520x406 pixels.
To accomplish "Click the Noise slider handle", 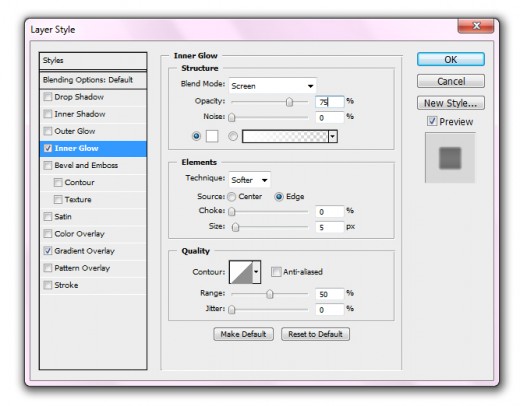I will point(232,117).
